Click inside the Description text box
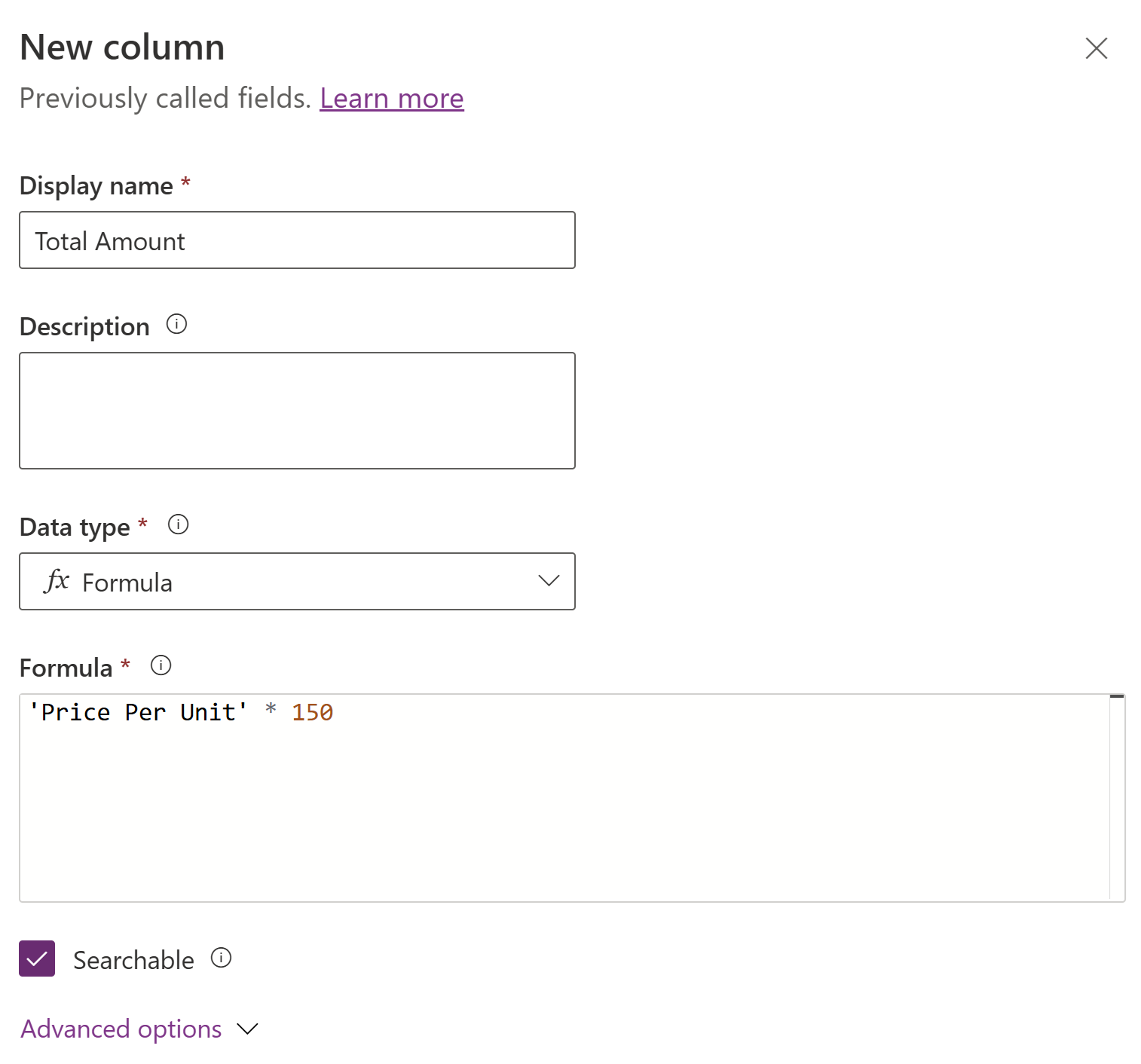 point(297,410)
